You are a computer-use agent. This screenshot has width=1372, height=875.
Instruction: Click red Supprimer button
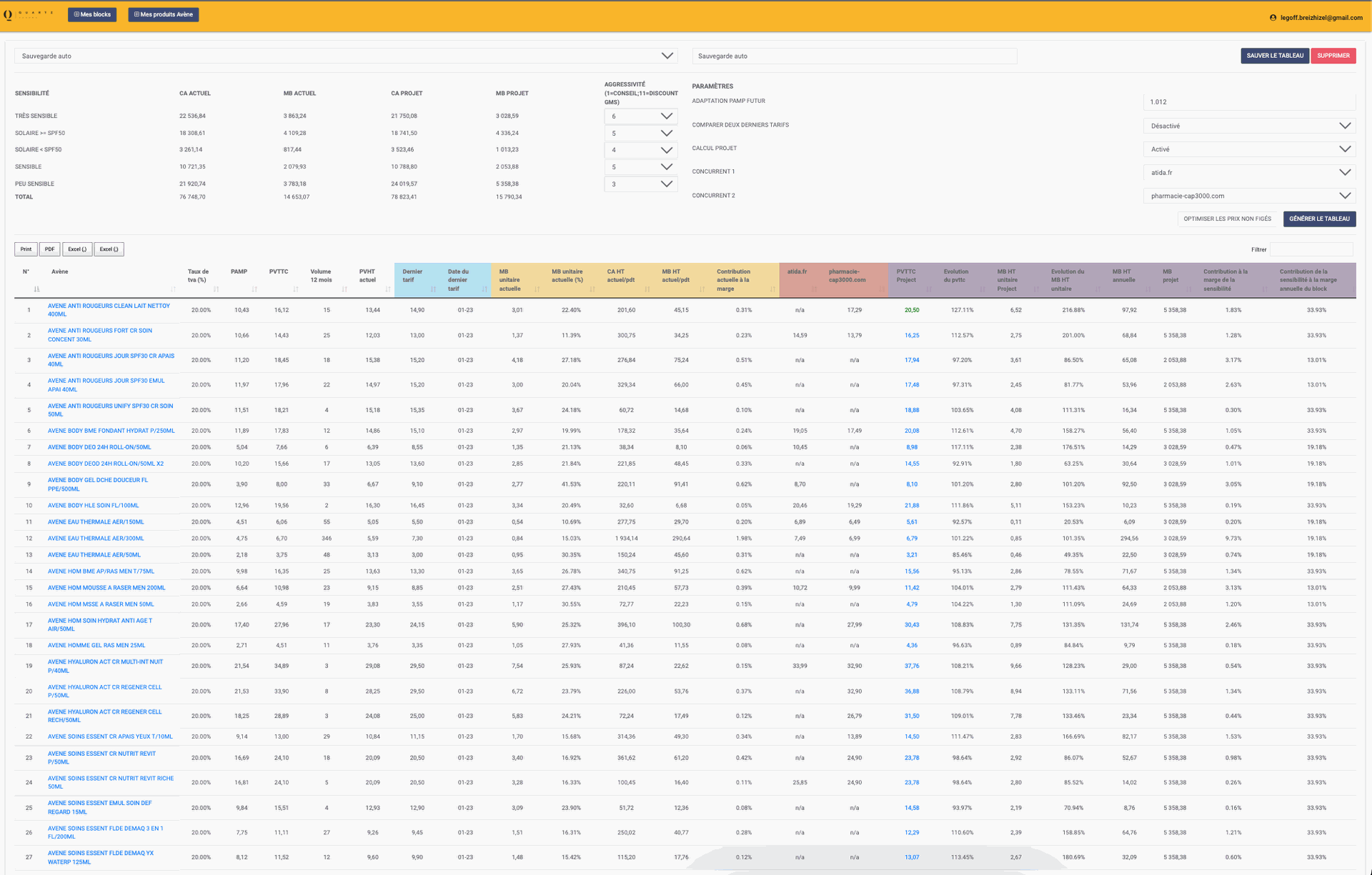[x=1333, y=56]
